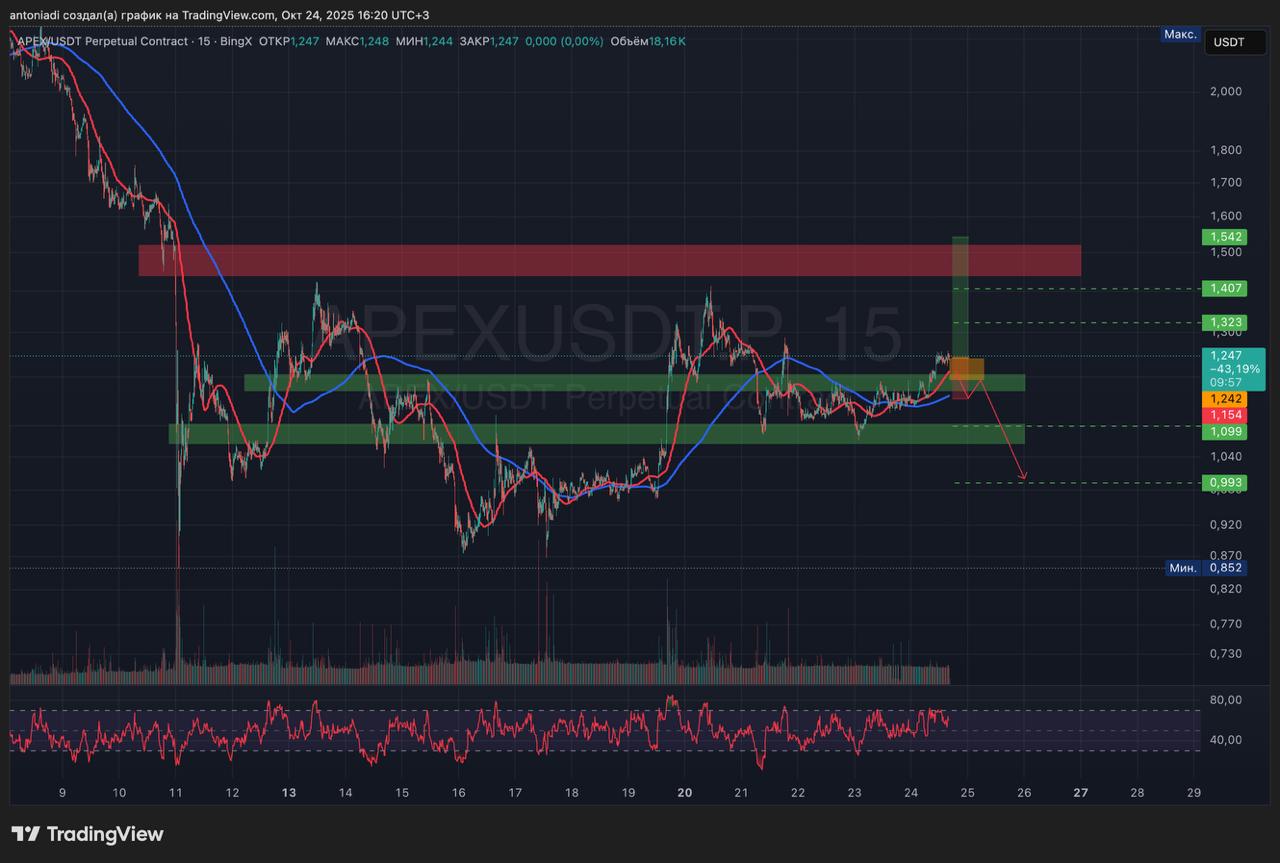Image resolution: width=1280 pixels, height=863 pixels.
Task: Click the red resistance zone rectangle
Action: [600, 260]
